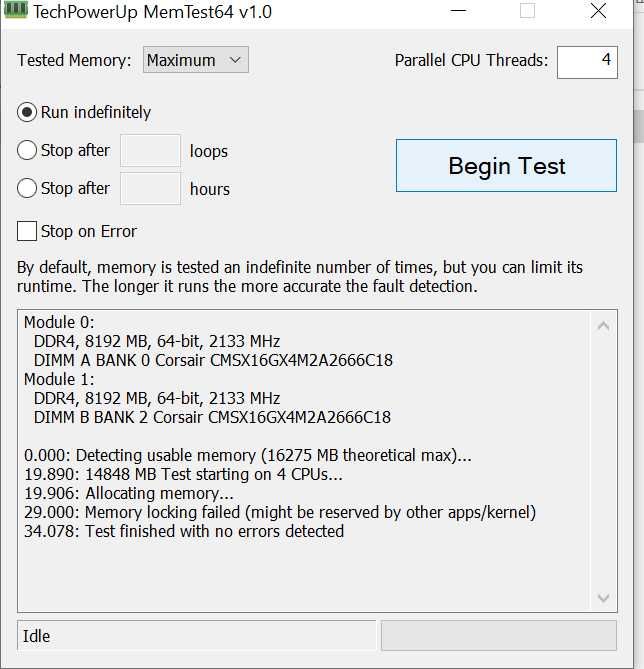Click the "Detecting usable memory" log line
This screenshot has width=644, height=669.
pos(248,455)
